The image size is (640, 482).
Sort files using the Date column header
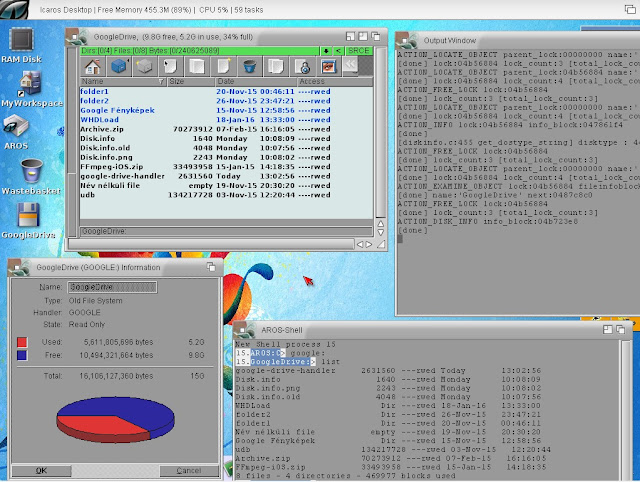[256, 82]
